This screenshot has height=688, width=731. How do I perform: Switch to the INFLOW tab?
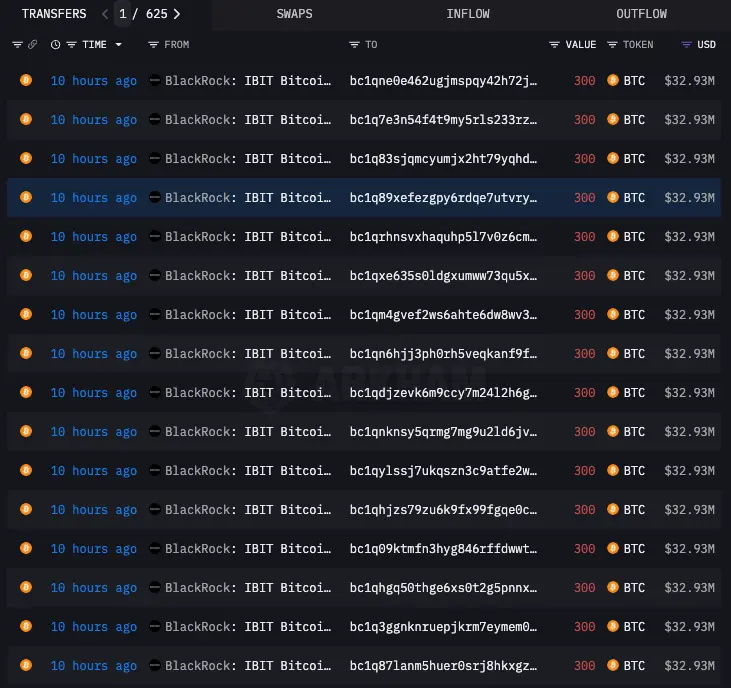(x=468, y=14)
